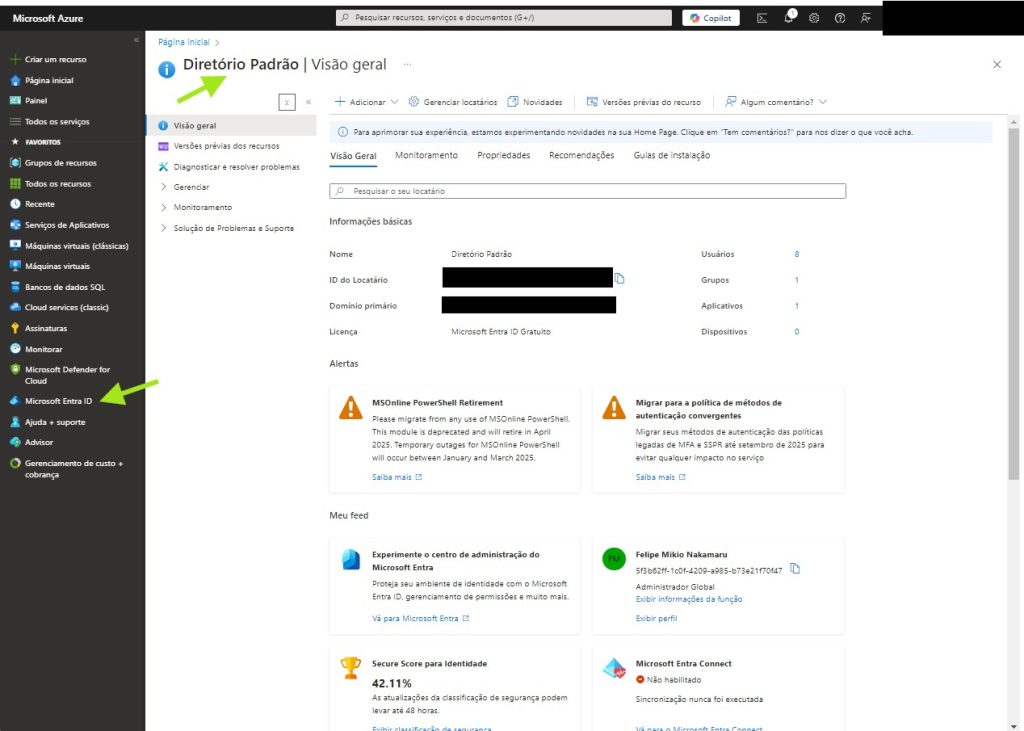Click the Página inicial breadcrumb

click(x=184, y=42)
